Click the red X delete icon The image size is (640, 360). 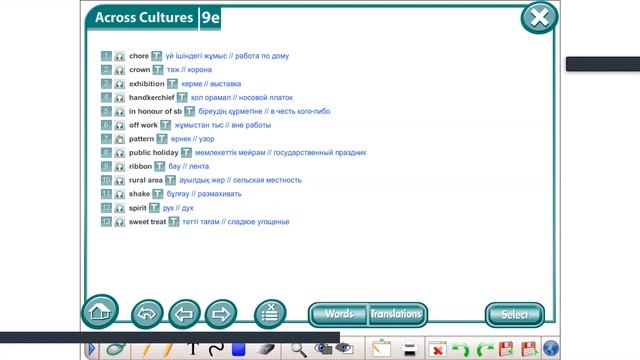(438, 350)
